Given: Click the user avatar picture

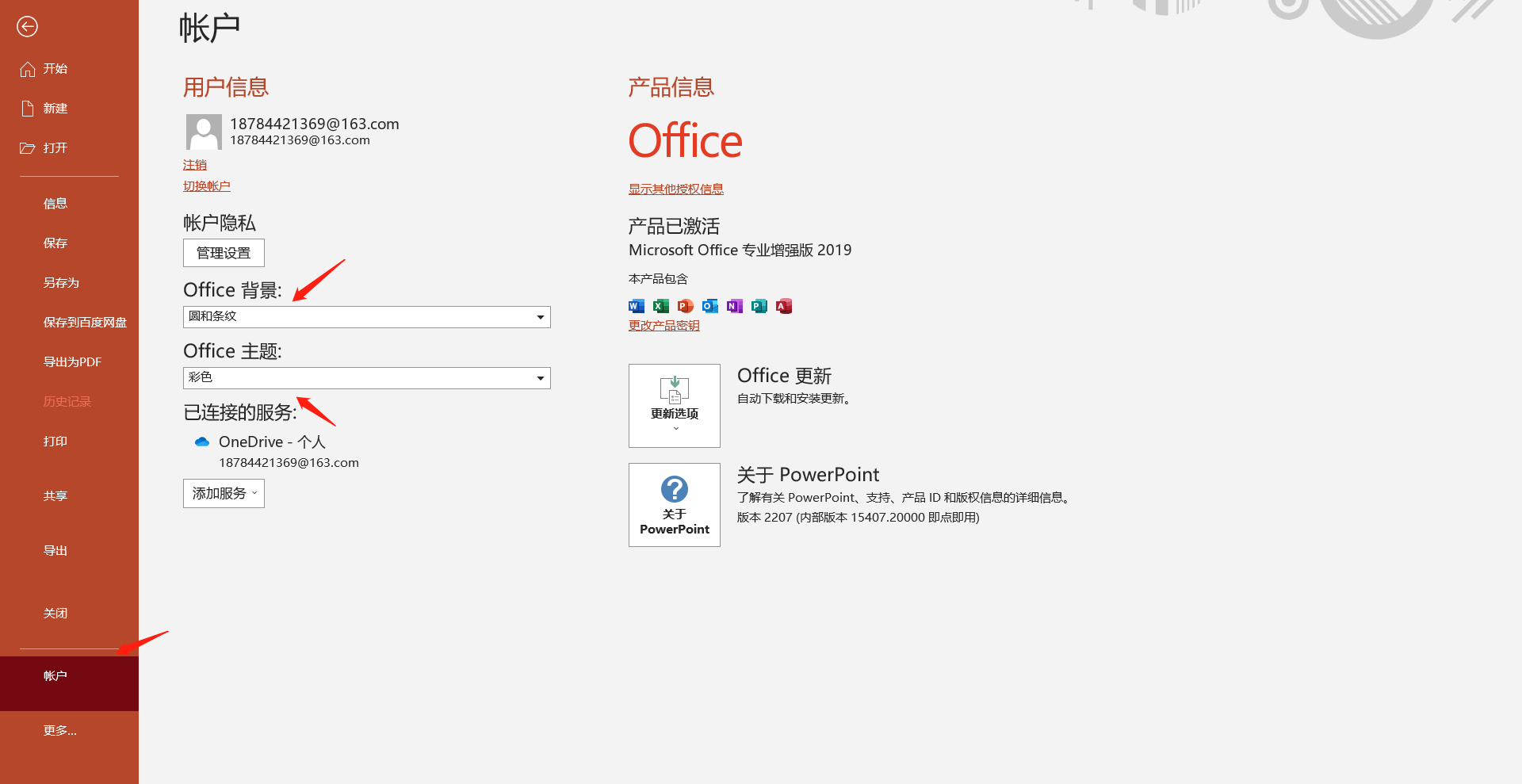Looking at the screenshot, I should [204, 132].
